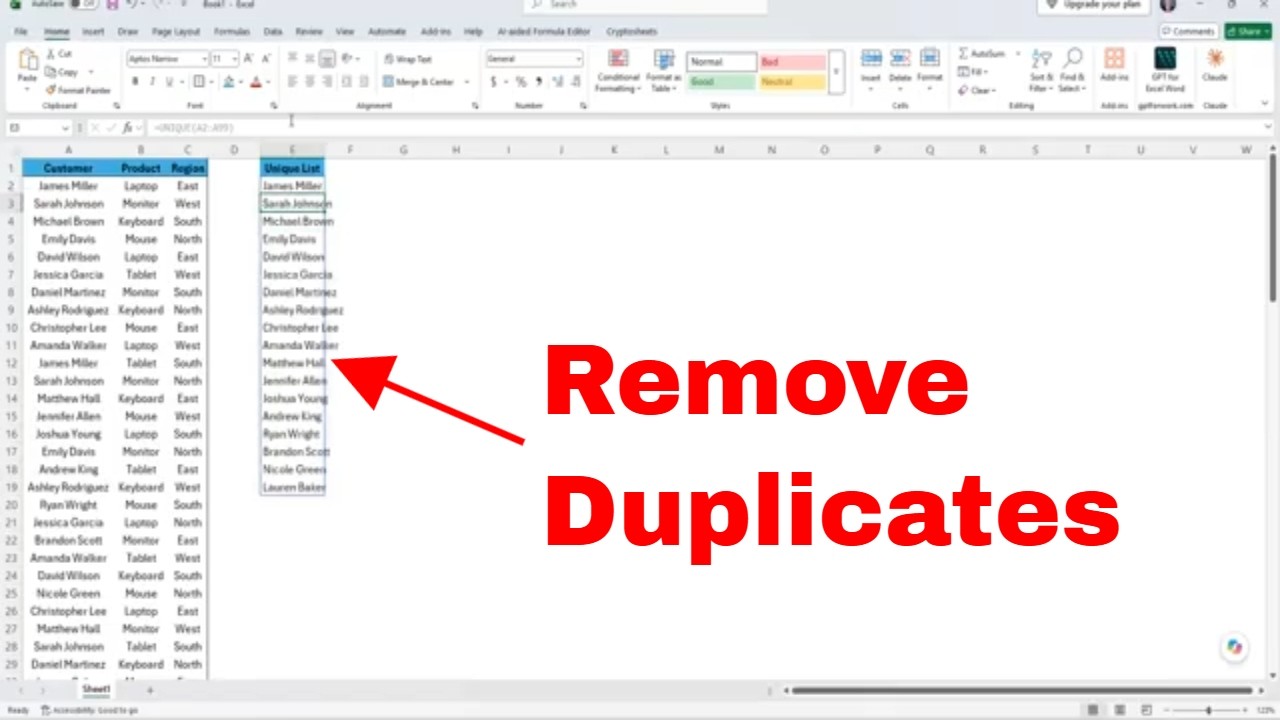
Task: Toggle Bold formatting
Action: 135,82
